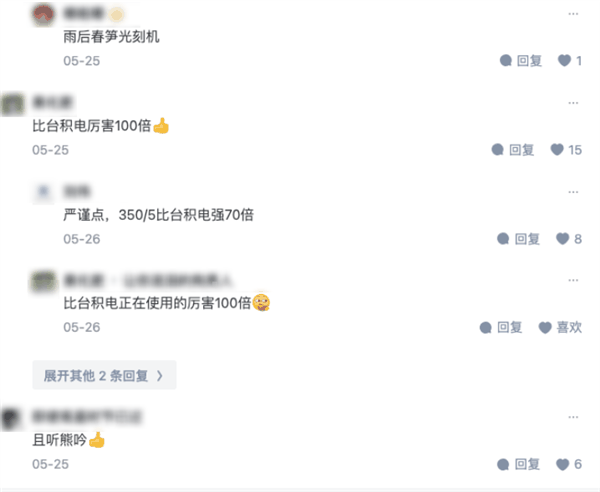Open more options for 雨后春笋光刻机 comment

[573, 14]
